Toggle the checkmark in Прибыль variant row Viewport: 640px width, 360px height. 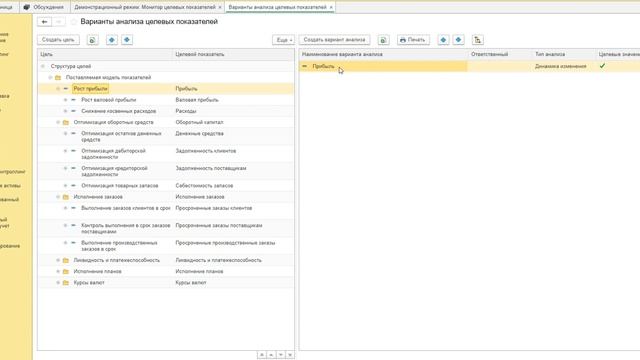(x=602, y=66)
